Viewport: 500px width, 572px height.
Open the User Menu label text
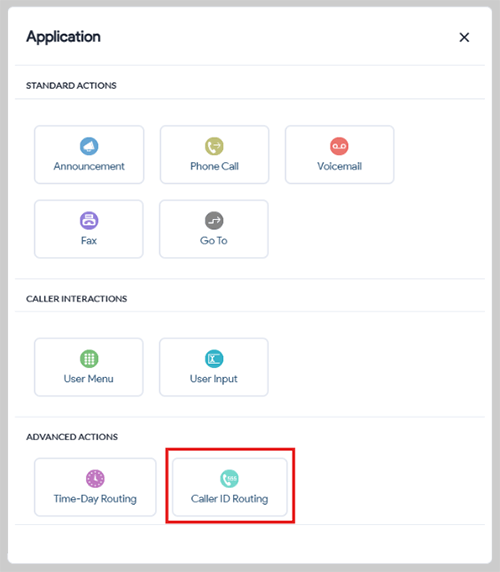(x=89, y=379)
